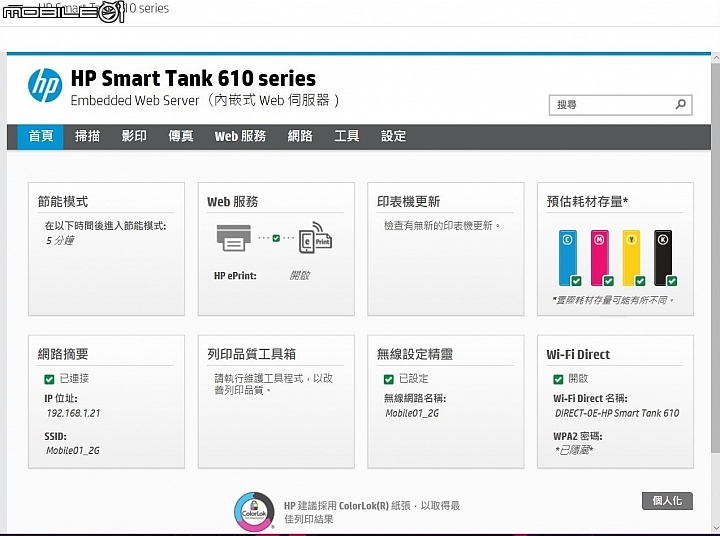This screenshot has height=536, width=720.
Task: Open the 印表機更新 card heading
Action: pos(408,202)
